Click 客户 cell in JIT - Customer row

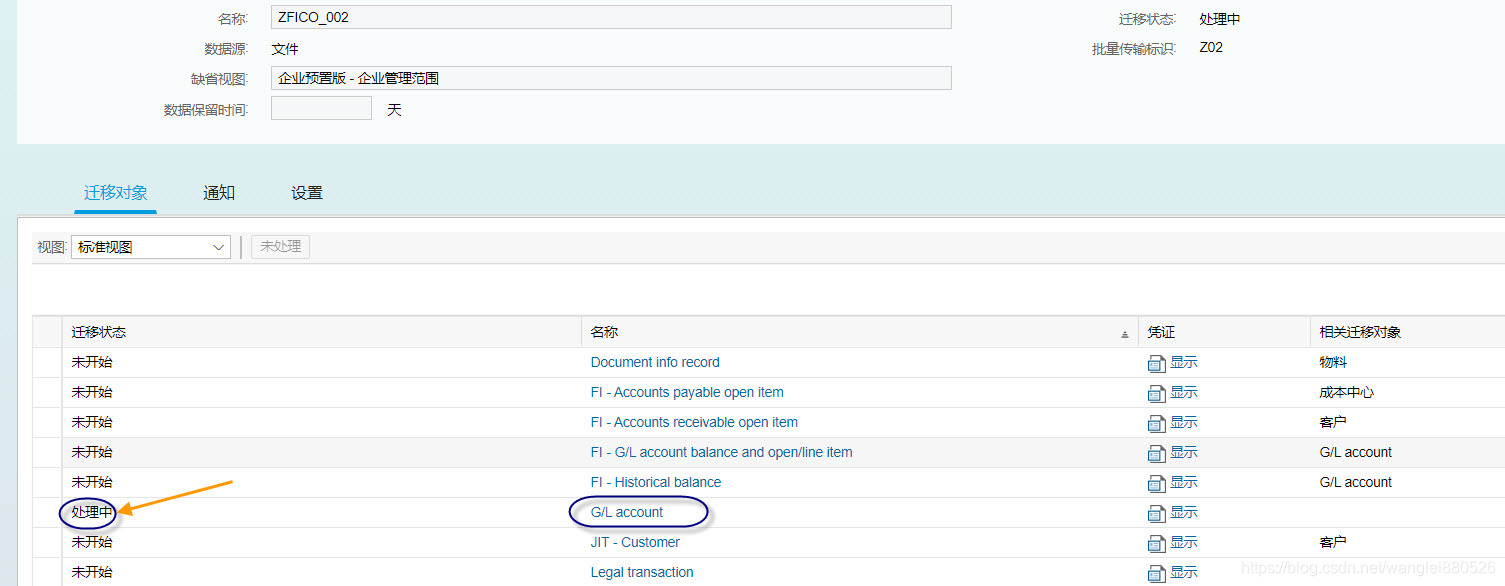click(x=1333, y=542)
